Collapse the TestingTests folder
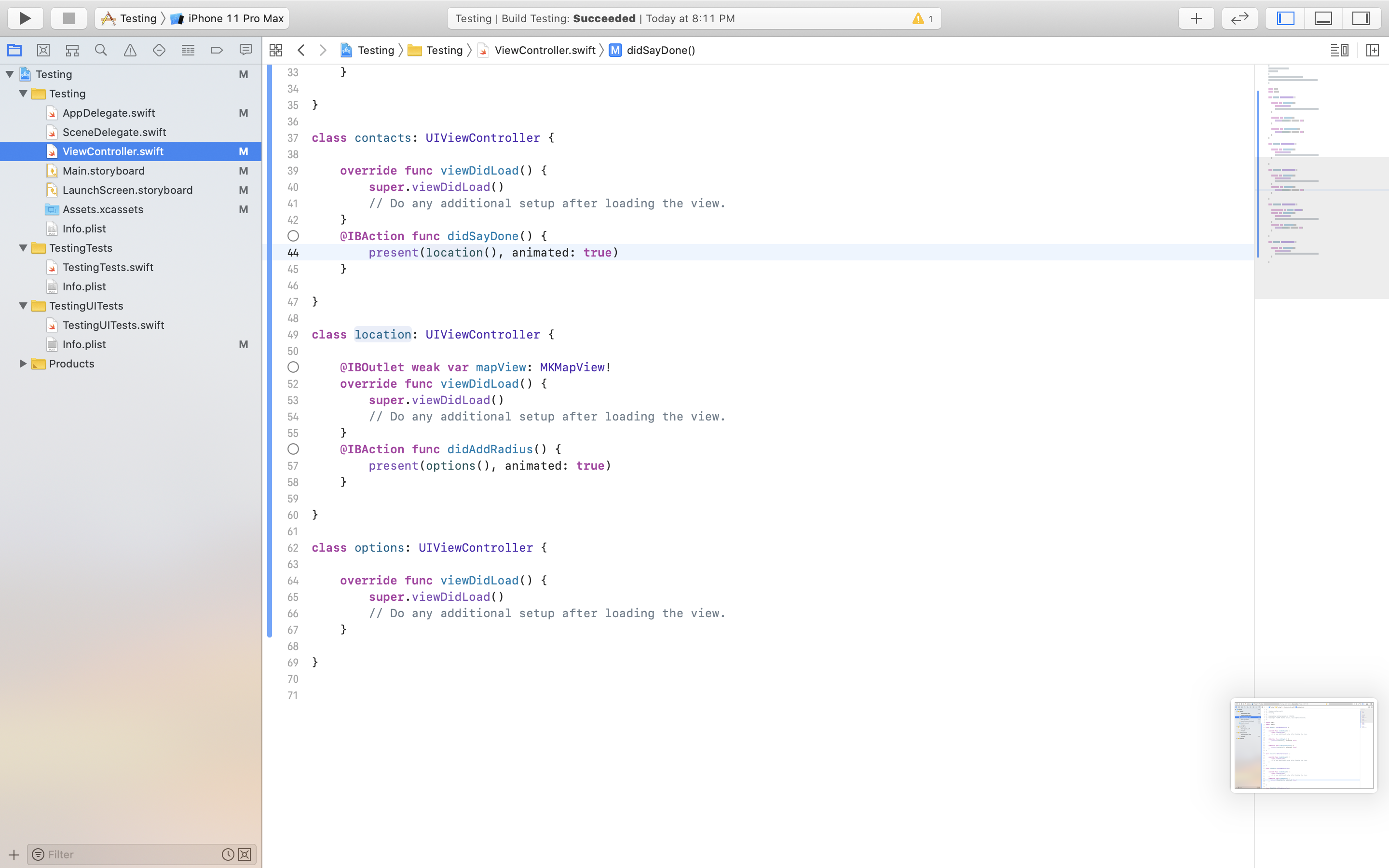 pyautogui.click(x=23, y=248)
